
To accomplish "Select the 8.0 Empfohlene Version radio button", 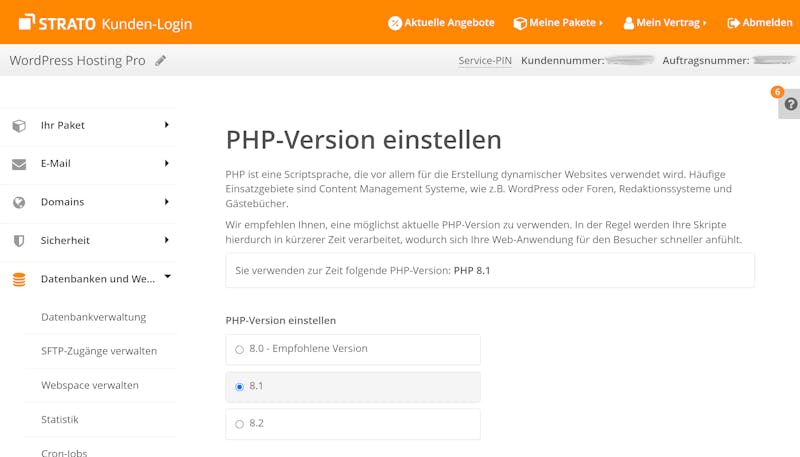I will (x=239, y=349).
